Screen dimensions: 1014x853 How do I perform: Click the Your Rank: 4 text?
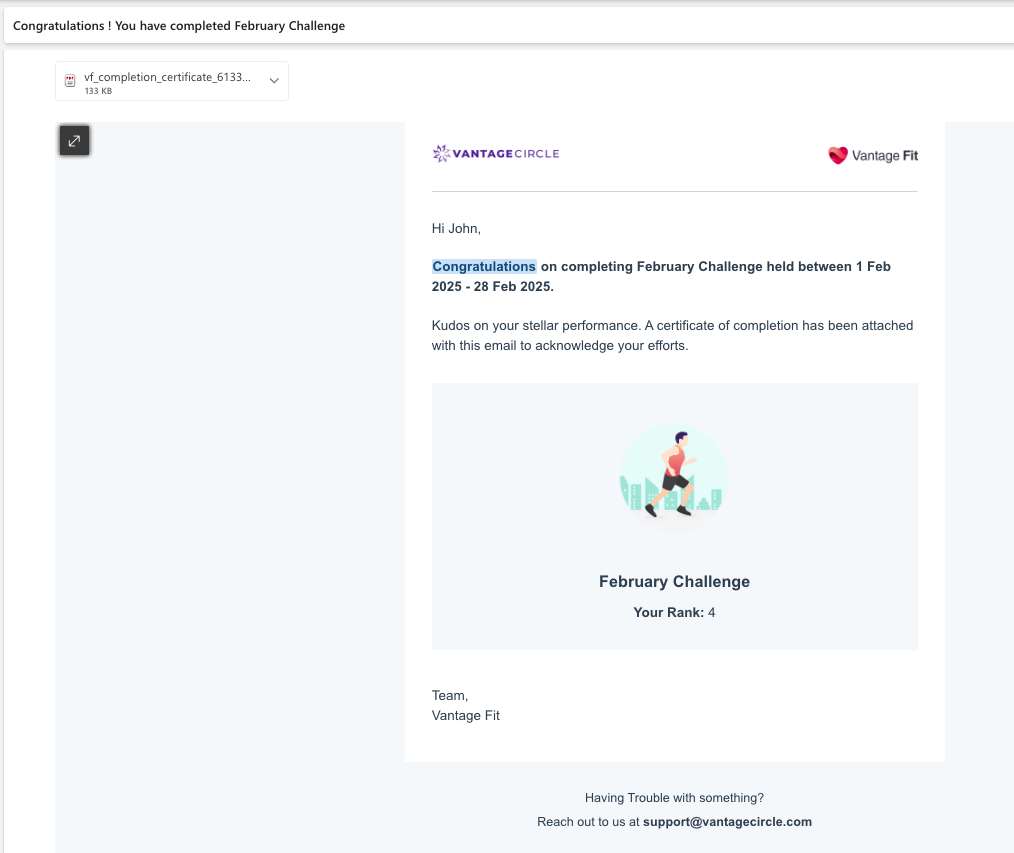click(674, 612)
